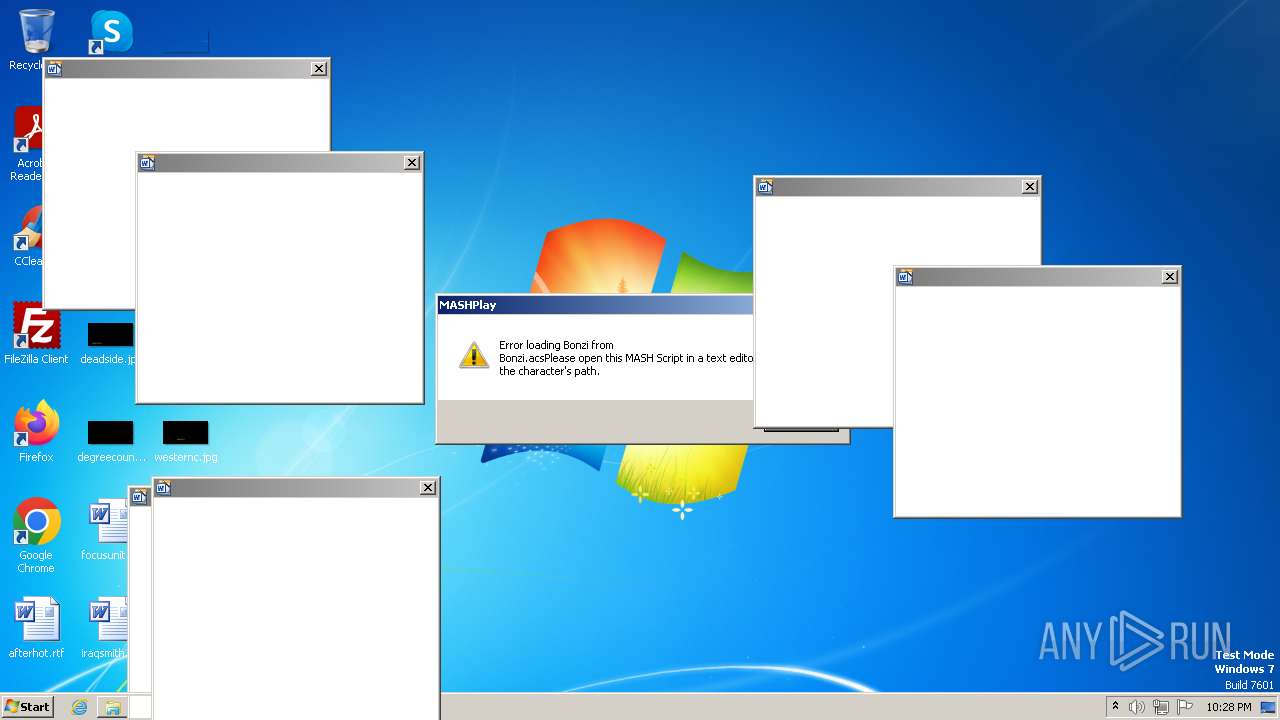Select the CCleaner desktop shortcut
1280x720 pixels.
(30, 236)
